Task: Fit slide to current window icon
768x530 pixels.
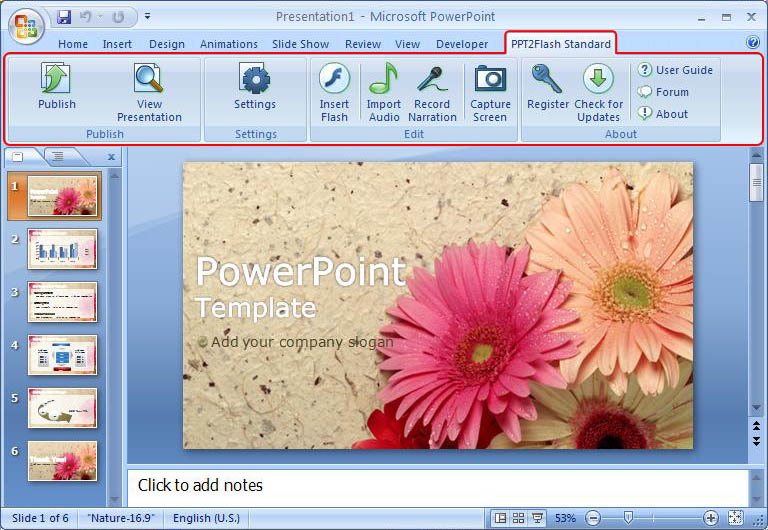Action: (x=735, y=518)
